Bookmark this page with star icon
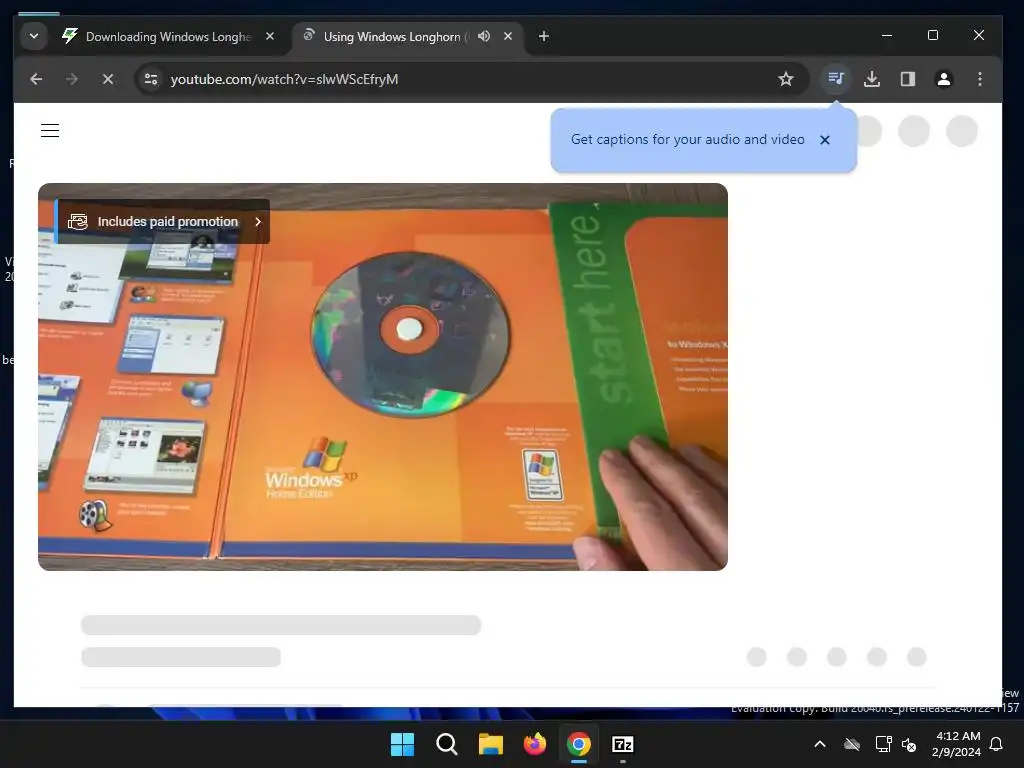Image resolution: width=1024 pixels, height=768 pixels. tap(786, 79)
